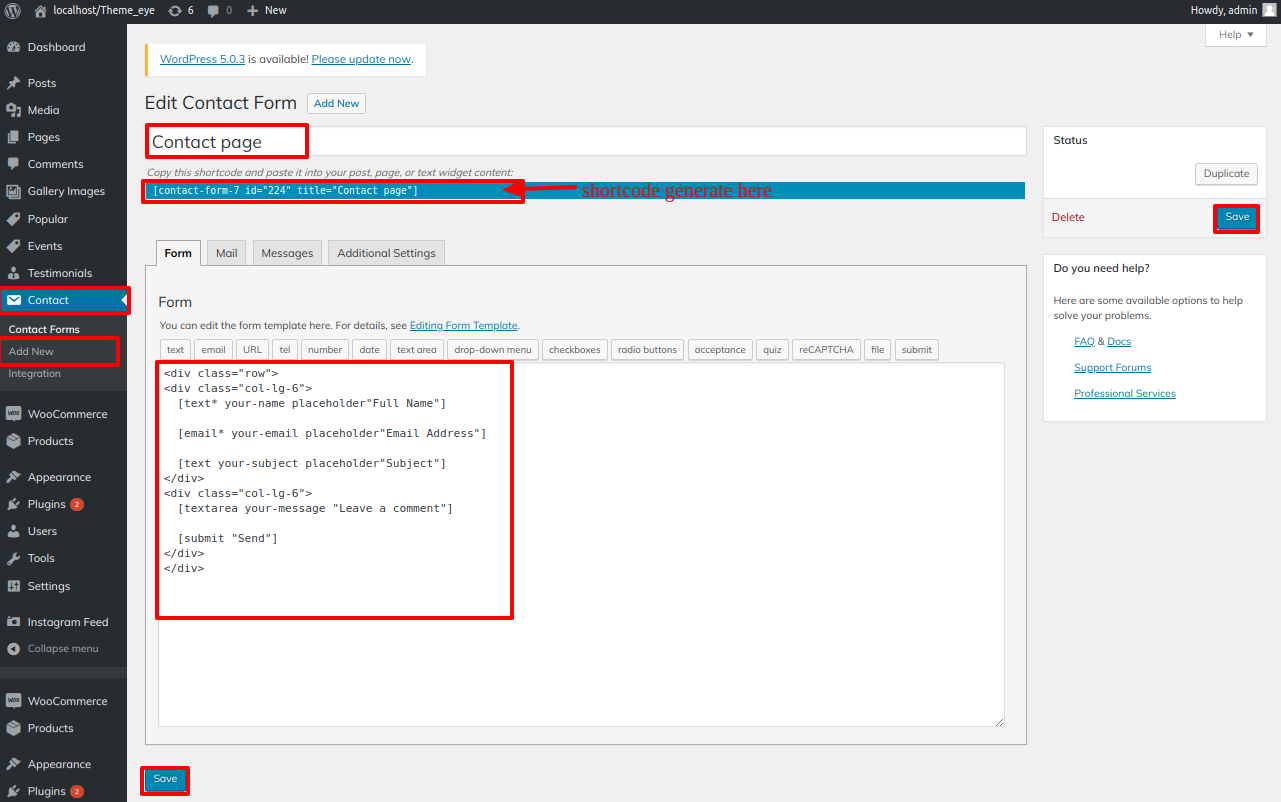Select the contact-form-7 shortcode field
Image resolution: width=1281 pixels, height=802 pixels.
(585, 190)
